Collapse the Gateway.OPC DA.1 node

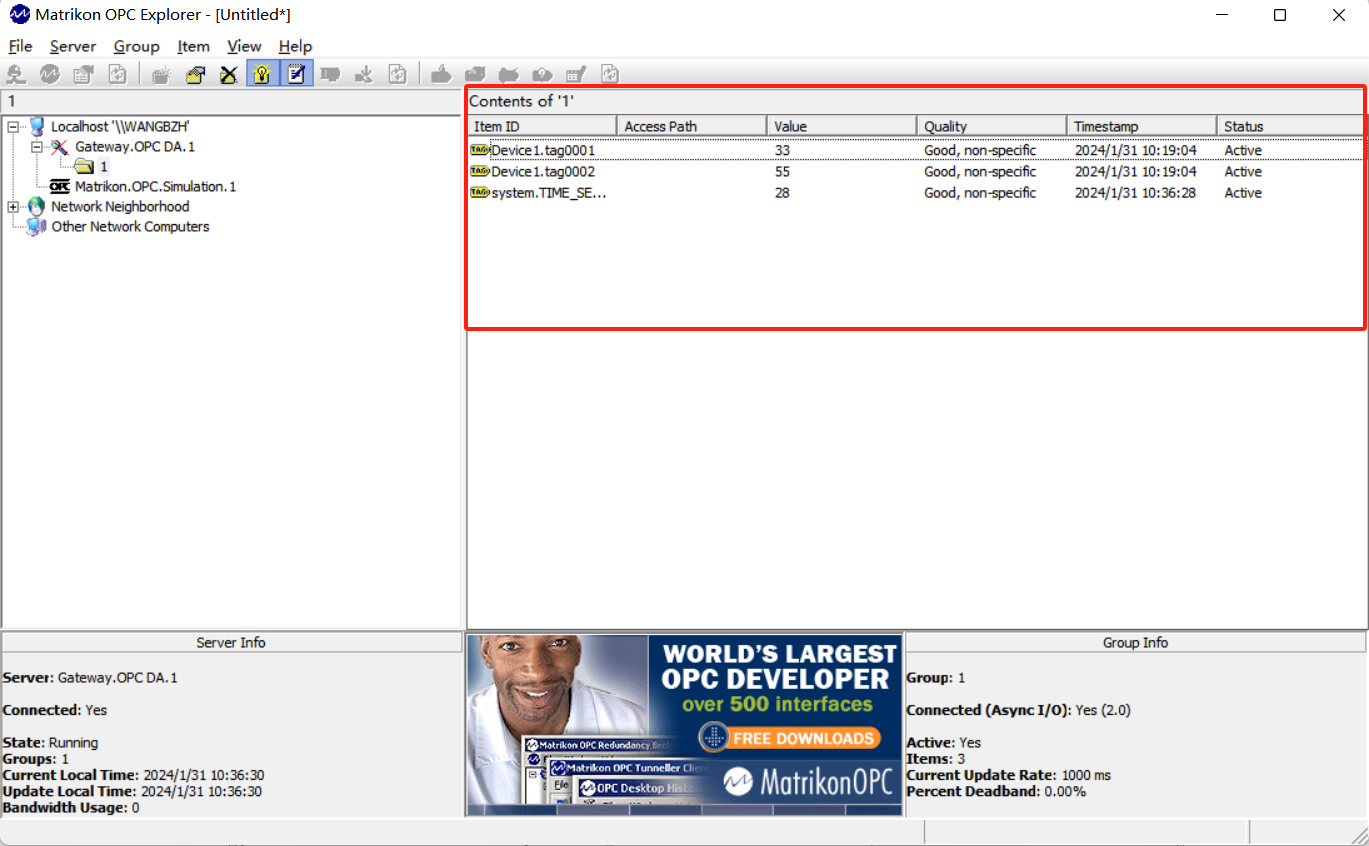[37, 146]
